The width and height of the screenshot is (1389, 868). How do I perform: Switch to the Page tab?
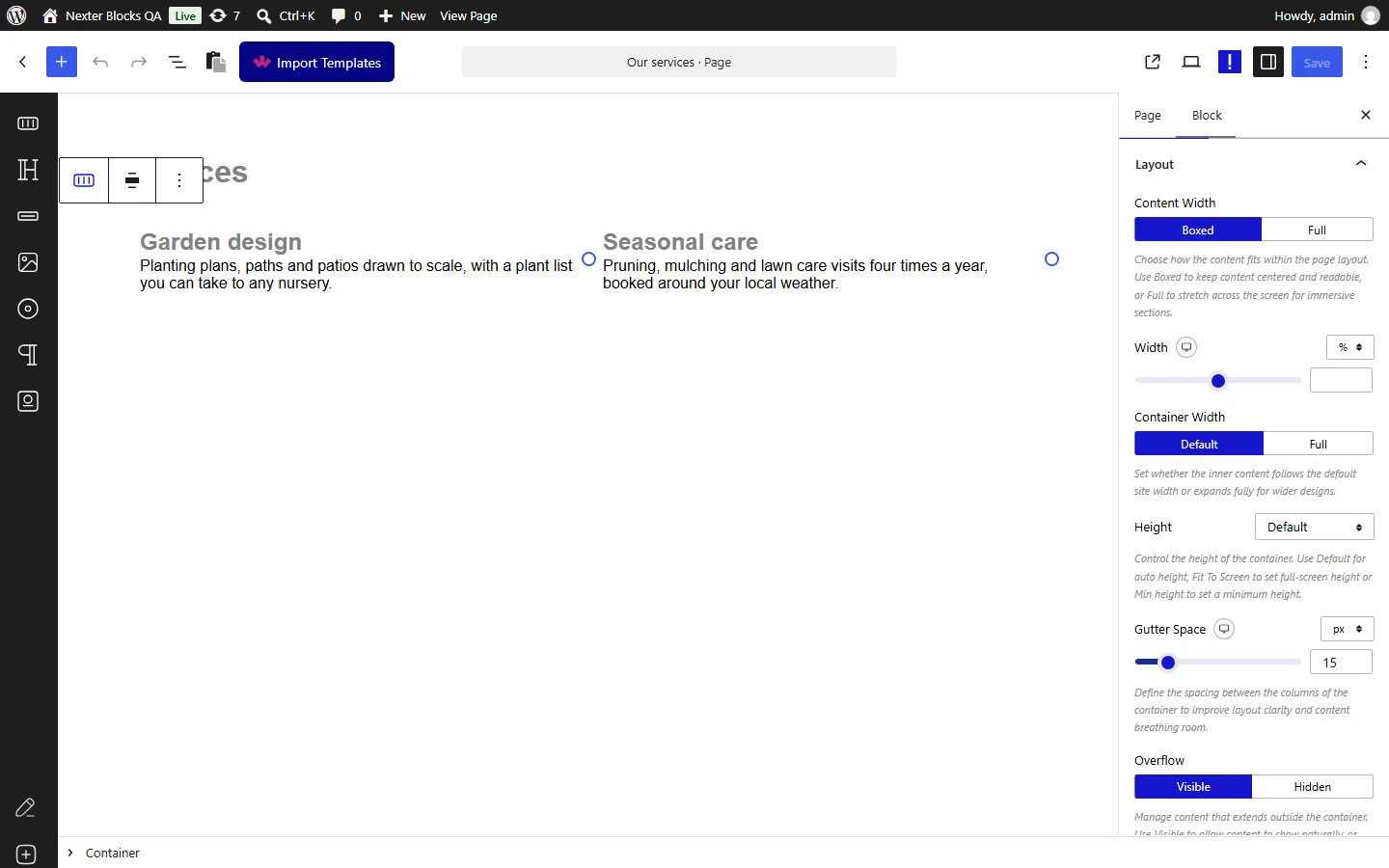[x=1148, y=116]
